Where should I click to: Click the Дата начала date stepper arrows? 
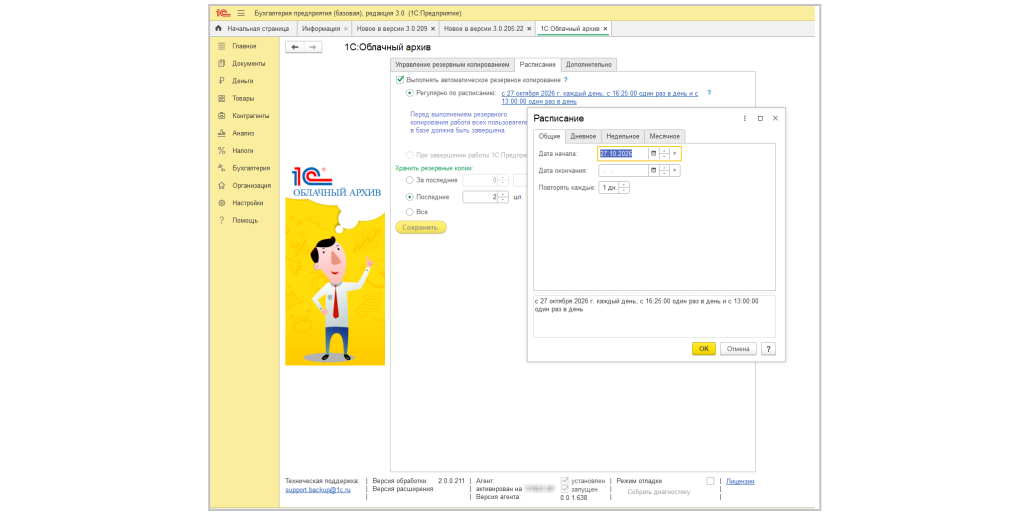pyautogui.click(x=664, y=153)
